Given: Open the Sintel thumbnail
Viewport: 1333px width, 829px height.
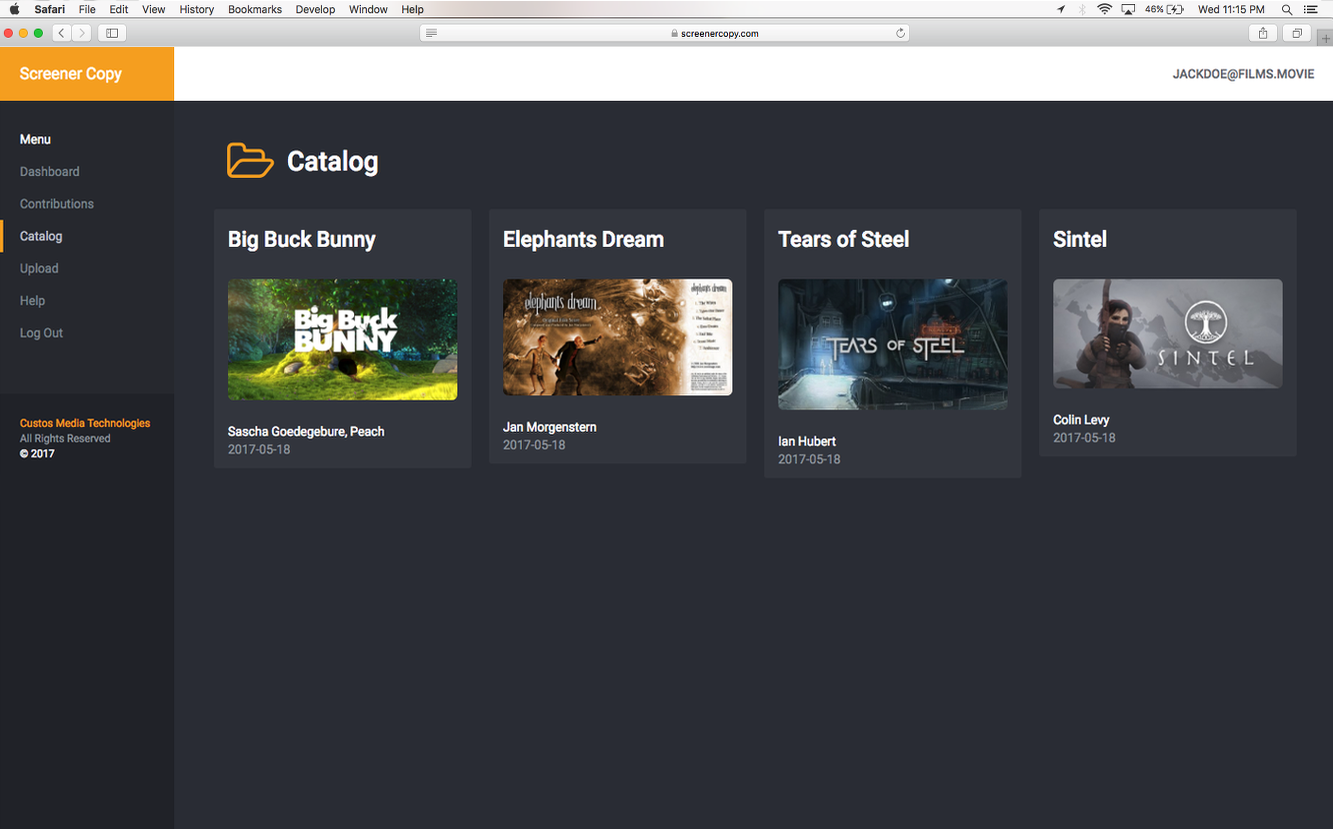Looking at the screenshot, I should tap(1168, 334).
